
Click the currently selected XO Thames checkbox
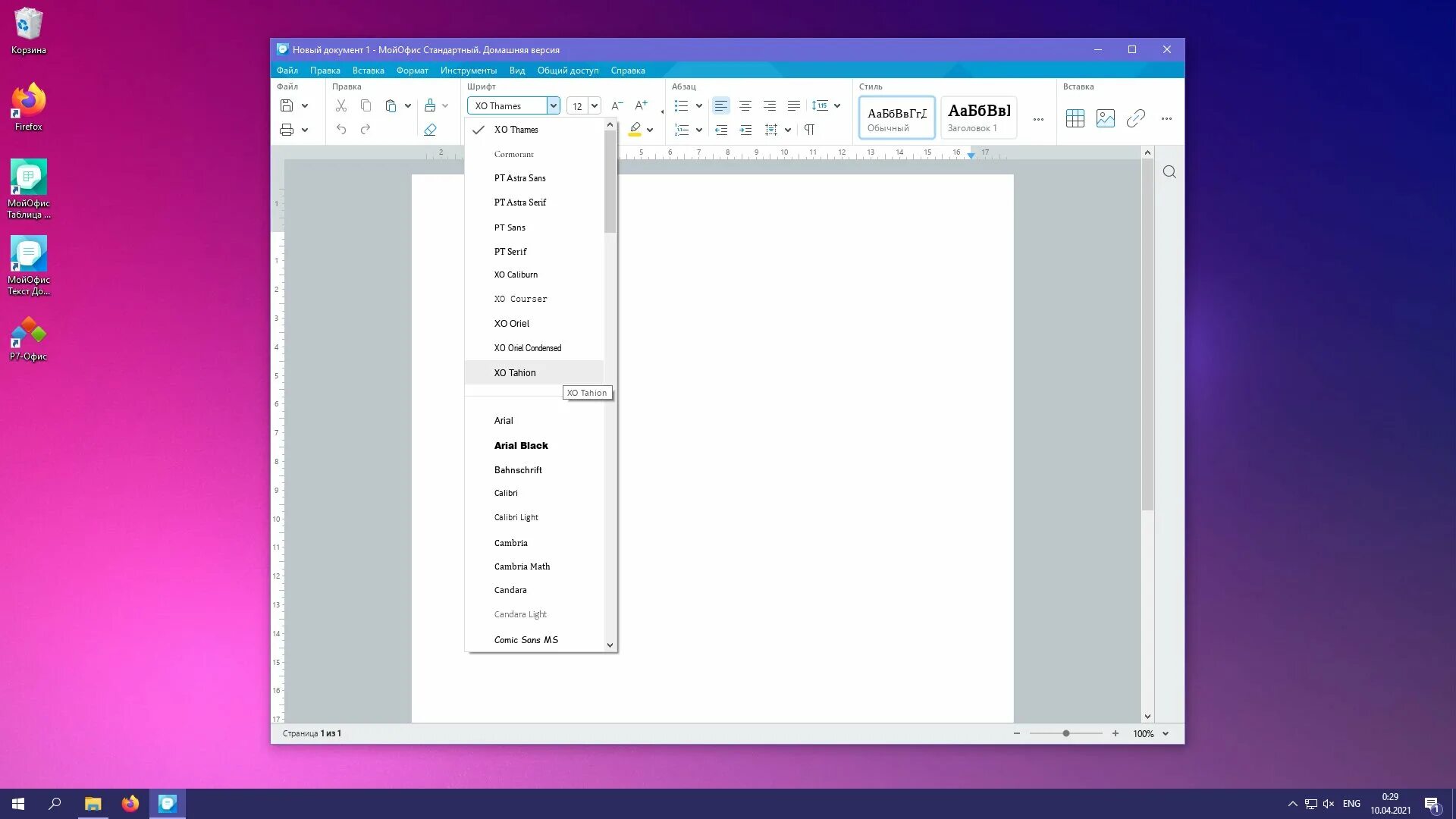pos(479,129)
